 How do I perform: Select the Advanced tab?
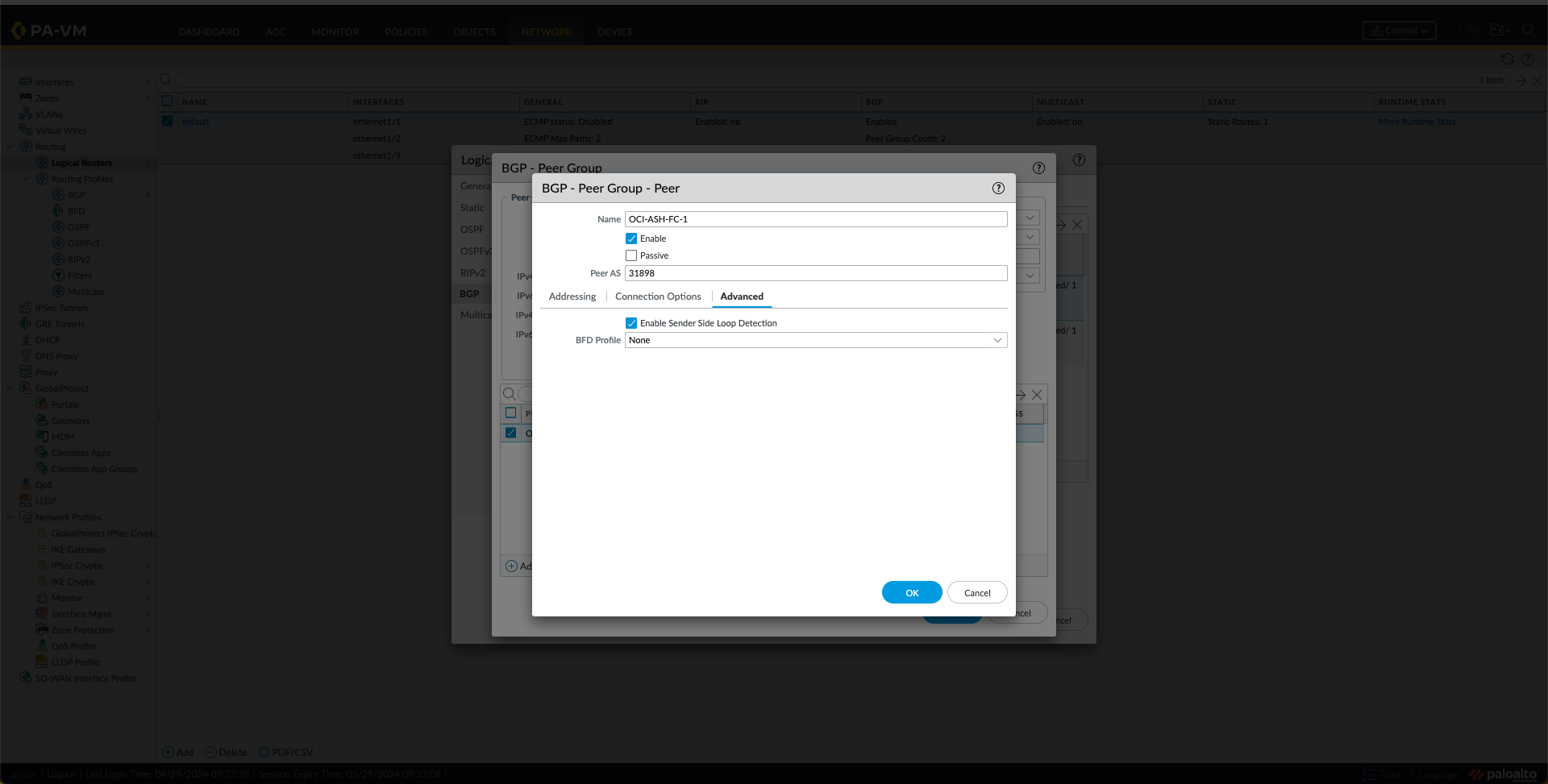coord(742,297)
